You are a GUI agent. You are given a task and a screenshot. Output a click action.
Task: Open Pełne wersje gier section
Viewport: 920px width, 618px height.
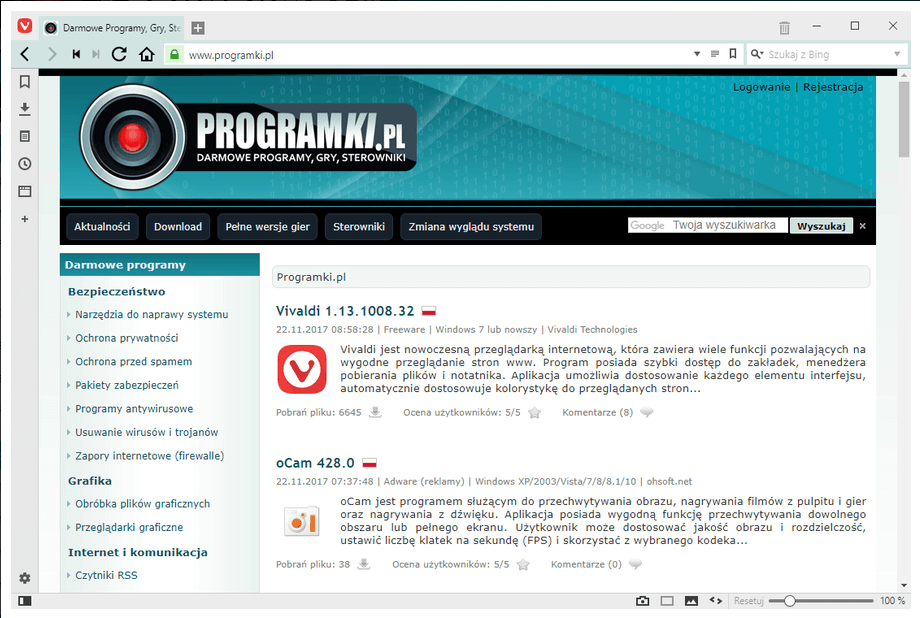click(x=268, y=227)
